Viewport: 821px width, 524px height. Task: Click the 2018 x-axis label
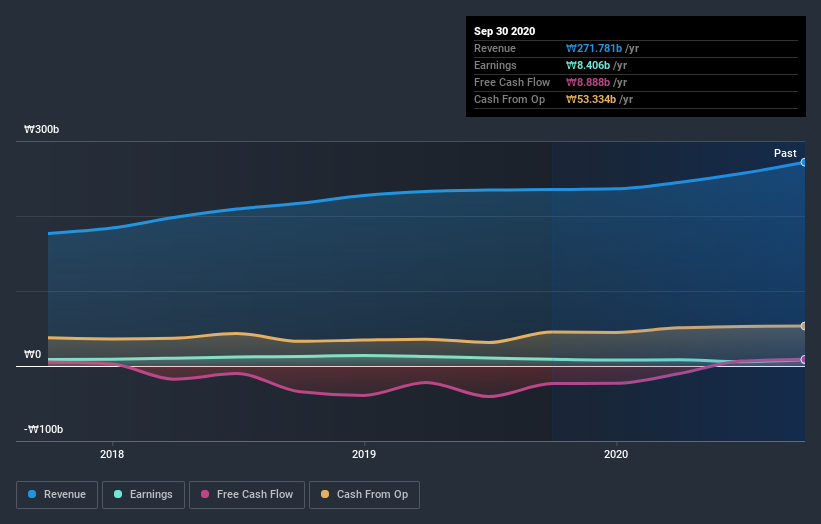(x=112, y=454)
